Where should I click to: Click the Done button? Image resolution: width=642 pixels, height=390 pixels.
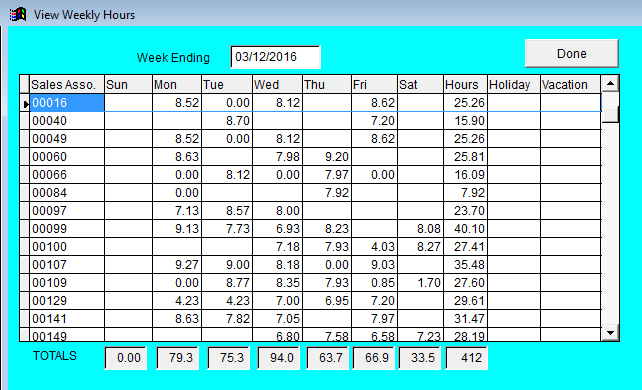pos(572,54)
